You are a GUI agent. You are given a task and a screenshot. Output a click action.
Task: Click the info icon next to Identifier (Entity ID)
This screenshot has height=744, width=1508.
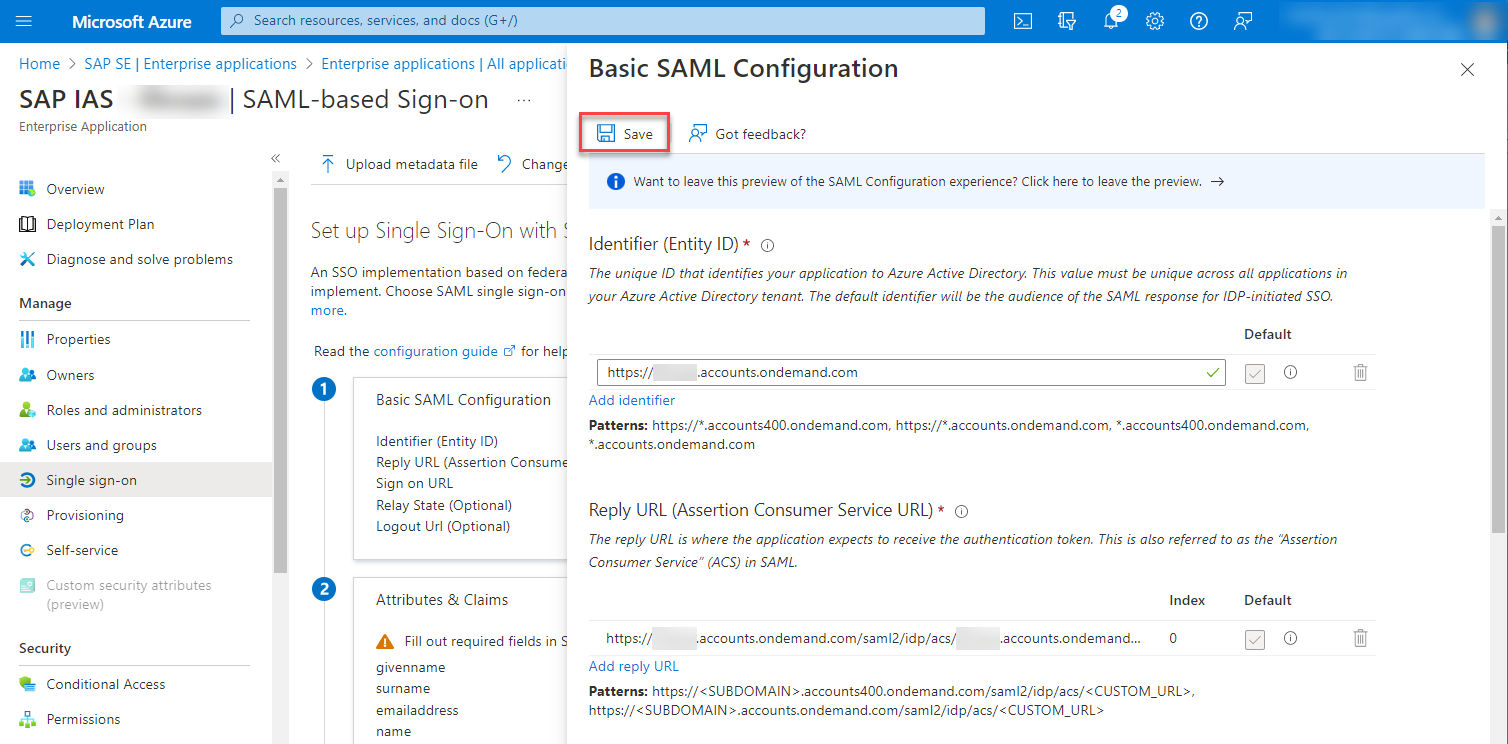point(768,245)
